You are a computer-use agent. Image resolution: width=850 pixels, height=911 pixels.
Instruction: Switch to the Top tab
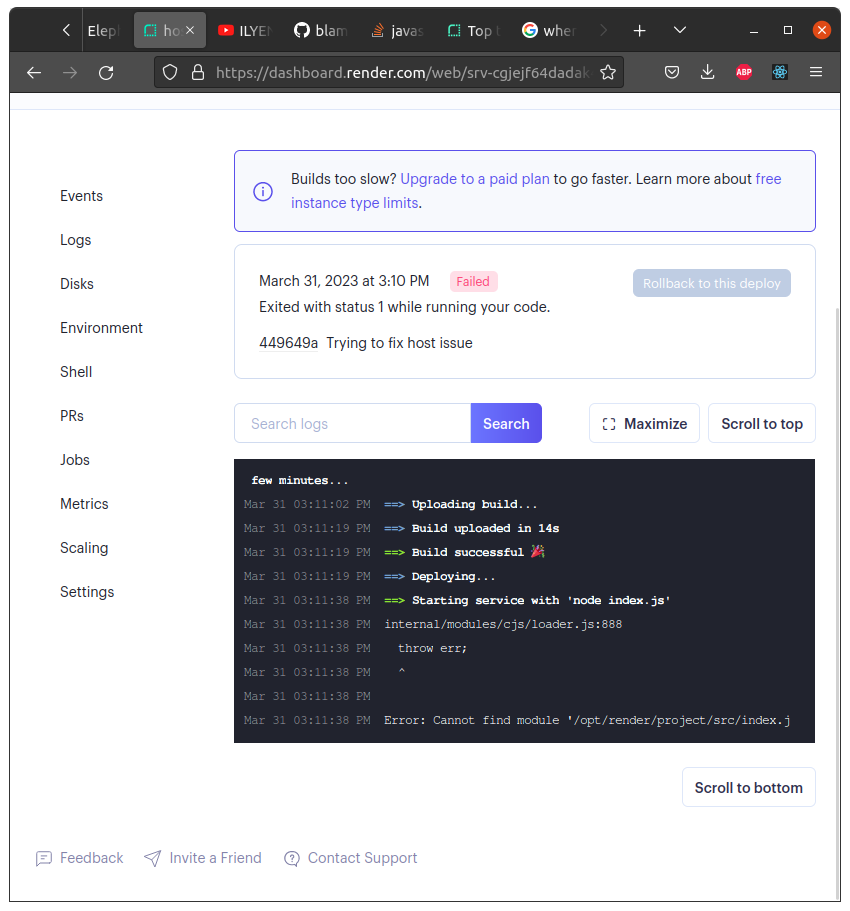pyautogui.click(x=475, y=31)
